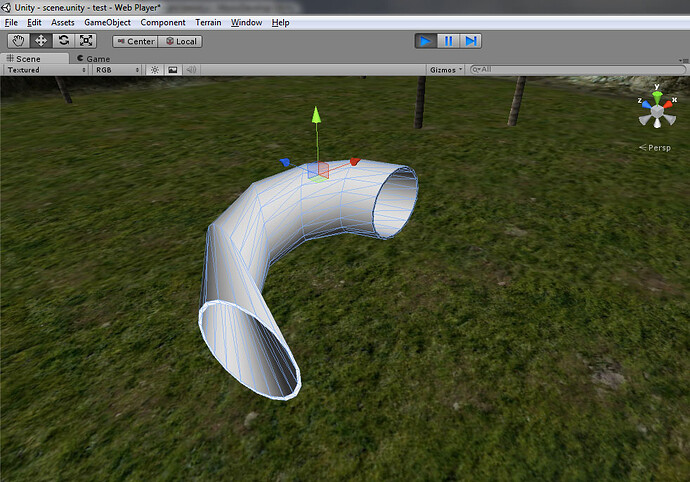Open the File menu
The width and height of the screenshot is (690, 482).
(11, 22)
